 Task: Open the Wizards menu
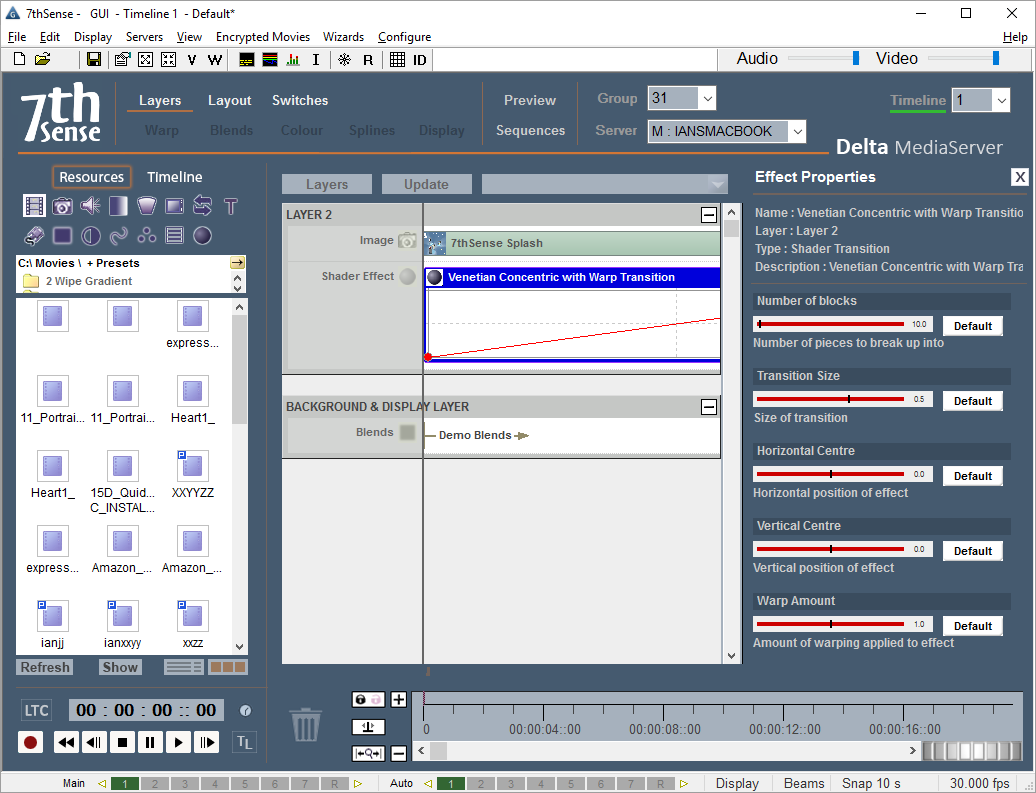point(343,37)
